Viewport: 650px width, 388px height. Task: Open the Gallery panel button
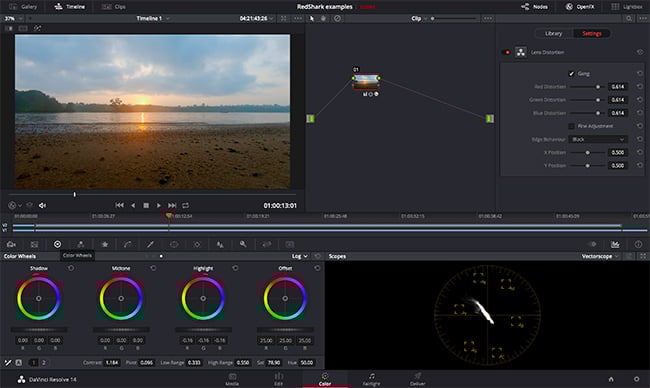pyautogui.click(x=23, y=7)
